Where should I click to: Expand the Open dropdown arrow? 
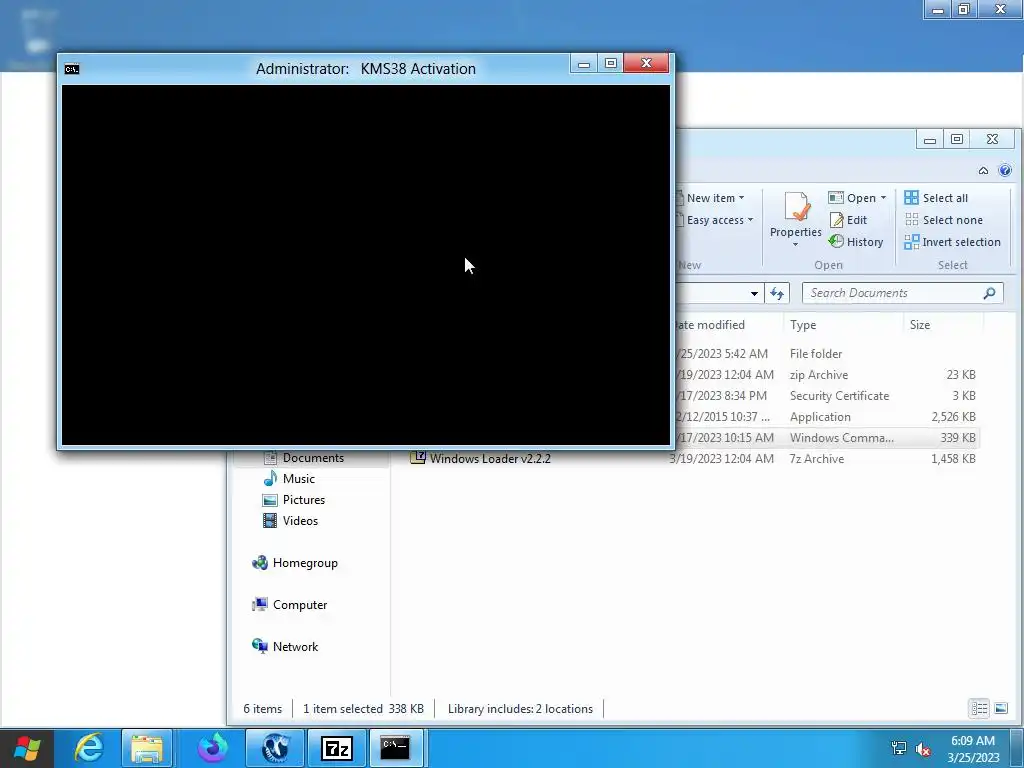(884, 198)
